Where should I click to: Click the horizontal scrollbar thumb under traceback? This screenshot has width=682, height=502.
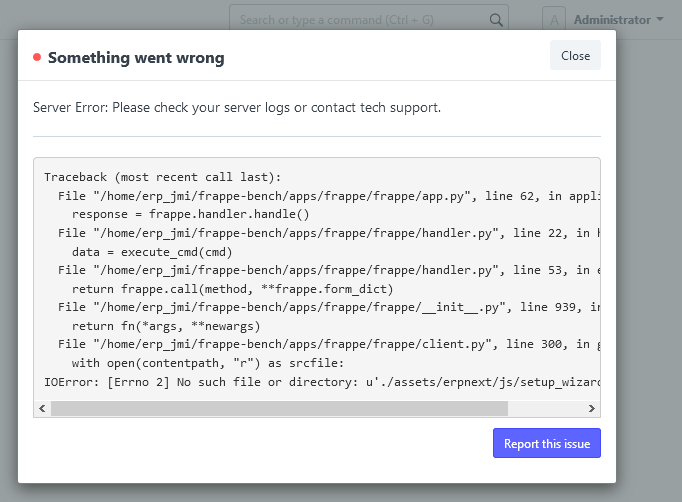(x=279, y=408)
